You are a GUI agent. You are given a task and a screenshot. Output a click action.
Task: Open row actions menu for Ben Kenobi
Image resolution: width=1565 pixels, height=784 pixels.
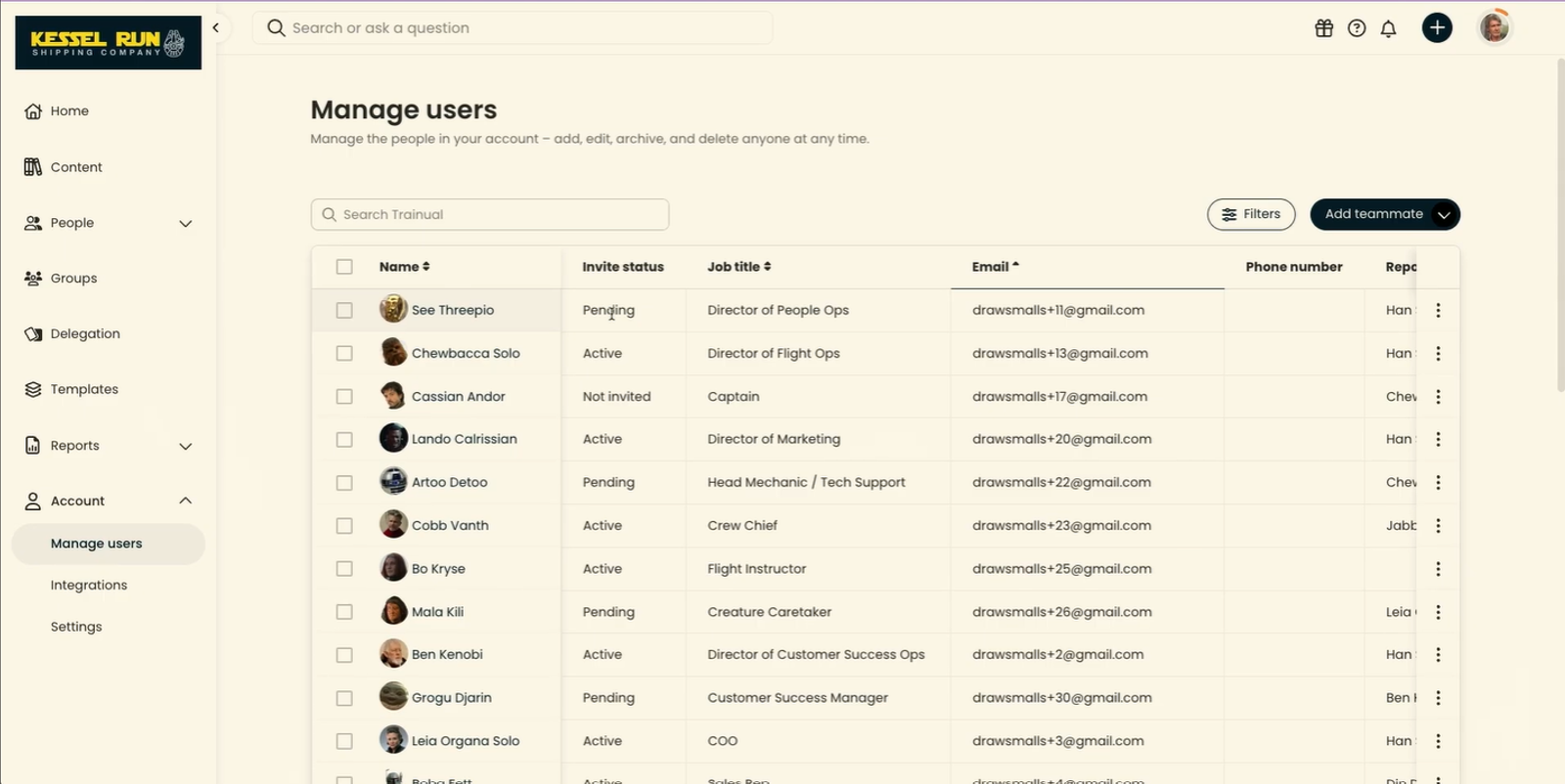1438,655
